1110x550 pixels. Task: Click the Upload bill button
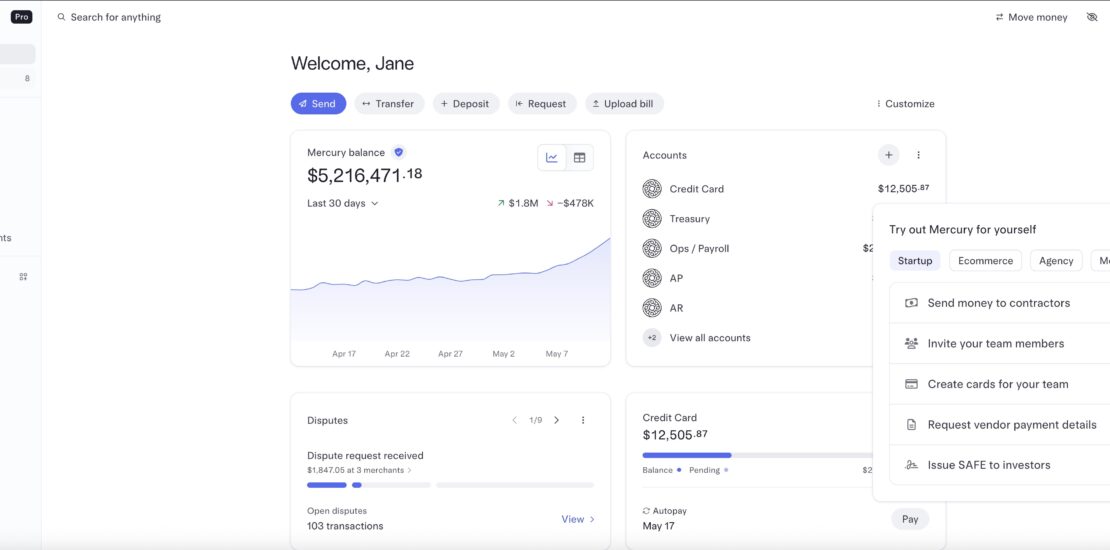click(624, 103)
